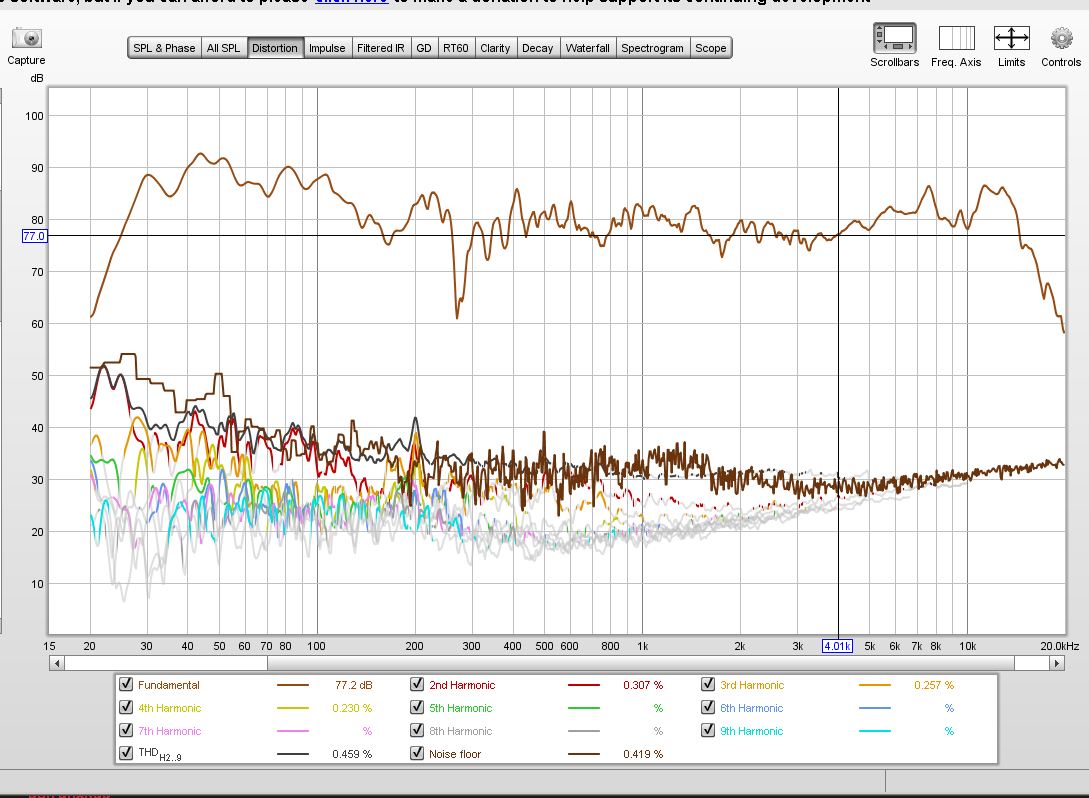The height and width of the screenshot is (798, 1089).
Task: Select the Distortion tab
Action: (x=275, y=48)
